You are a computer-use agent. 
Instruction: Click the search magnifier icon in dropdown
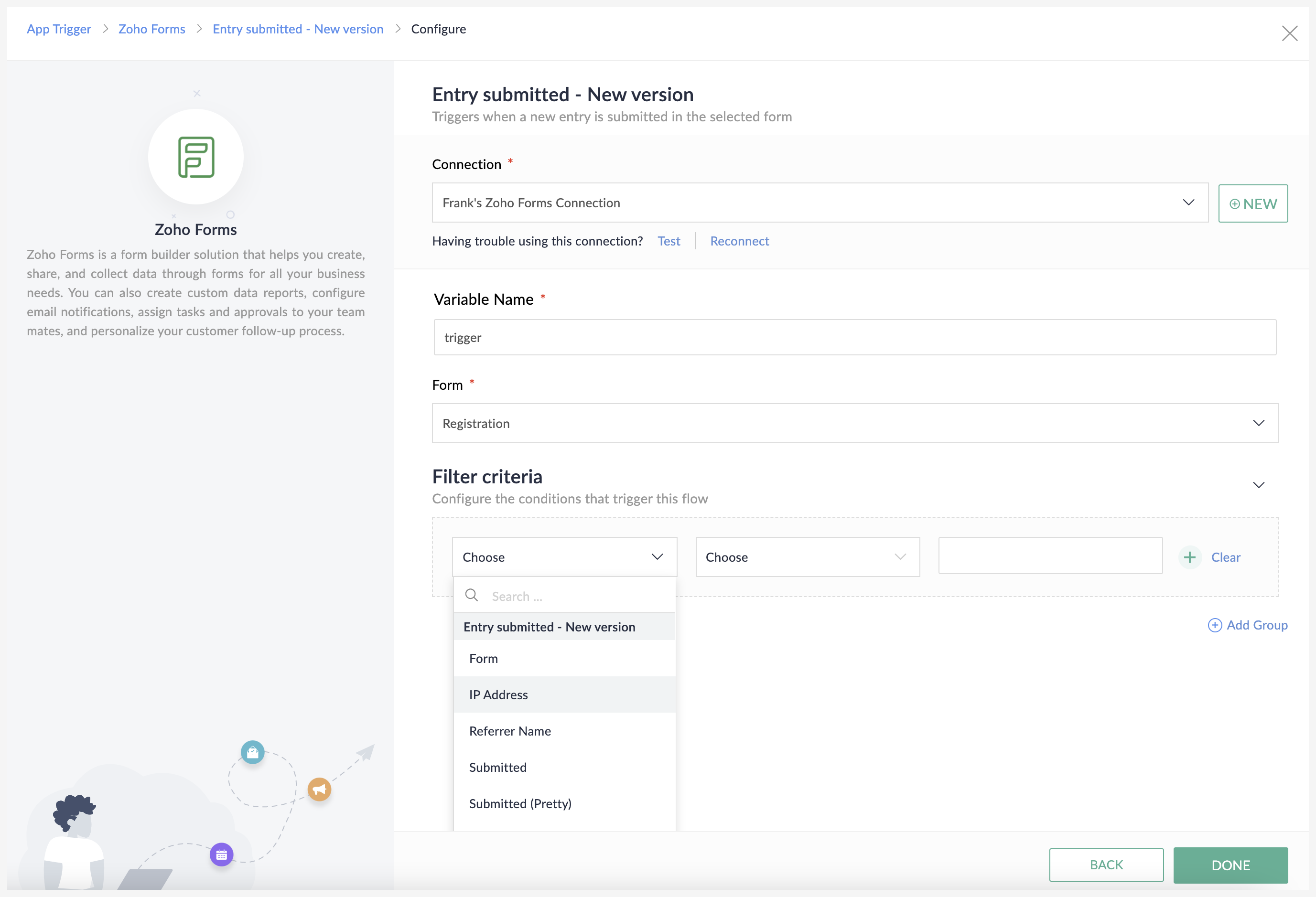click(471, 595)
